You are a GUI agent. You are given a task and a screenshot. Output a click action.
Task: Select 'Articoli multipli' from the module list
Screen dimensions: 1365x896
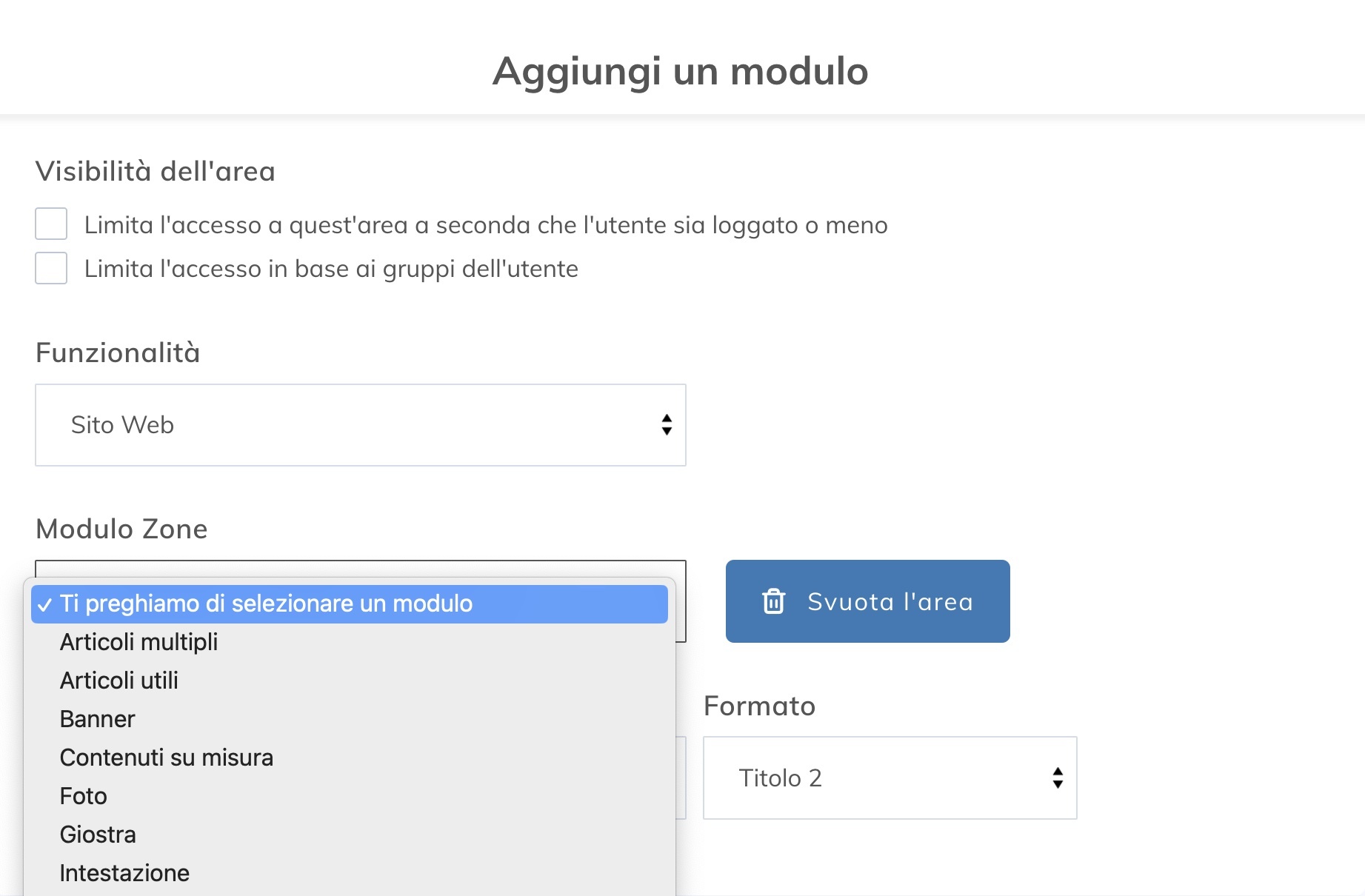click(139, 642)
